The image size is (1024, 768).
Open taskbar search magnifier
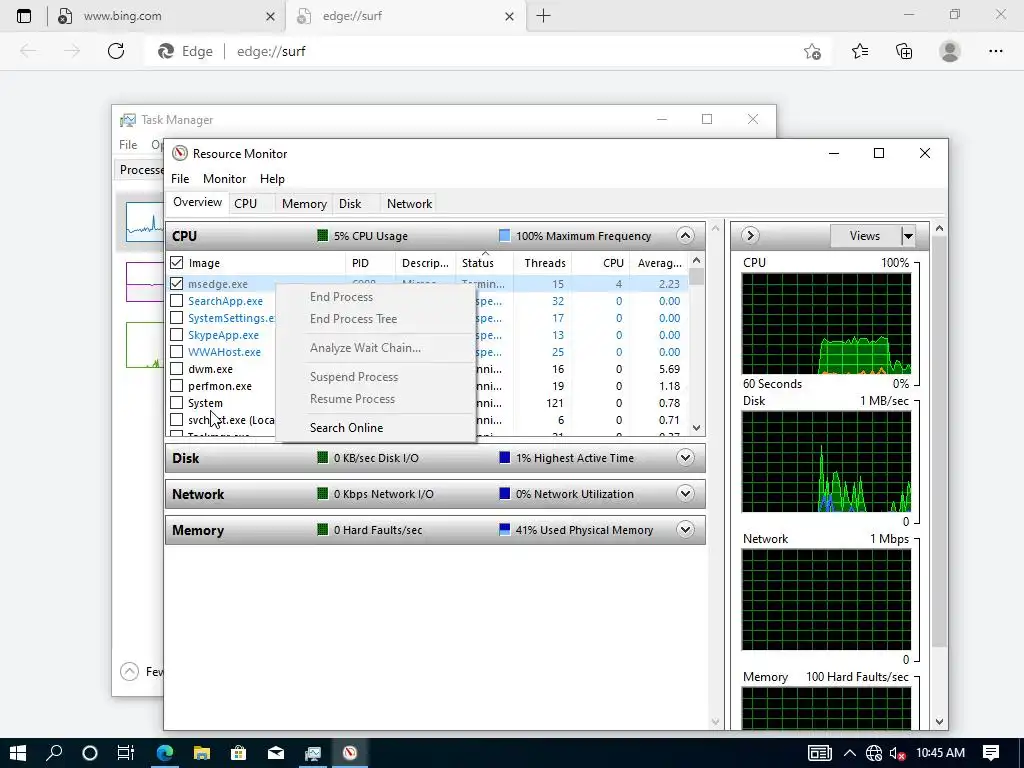pyautogui.click(x=54, y=753)
